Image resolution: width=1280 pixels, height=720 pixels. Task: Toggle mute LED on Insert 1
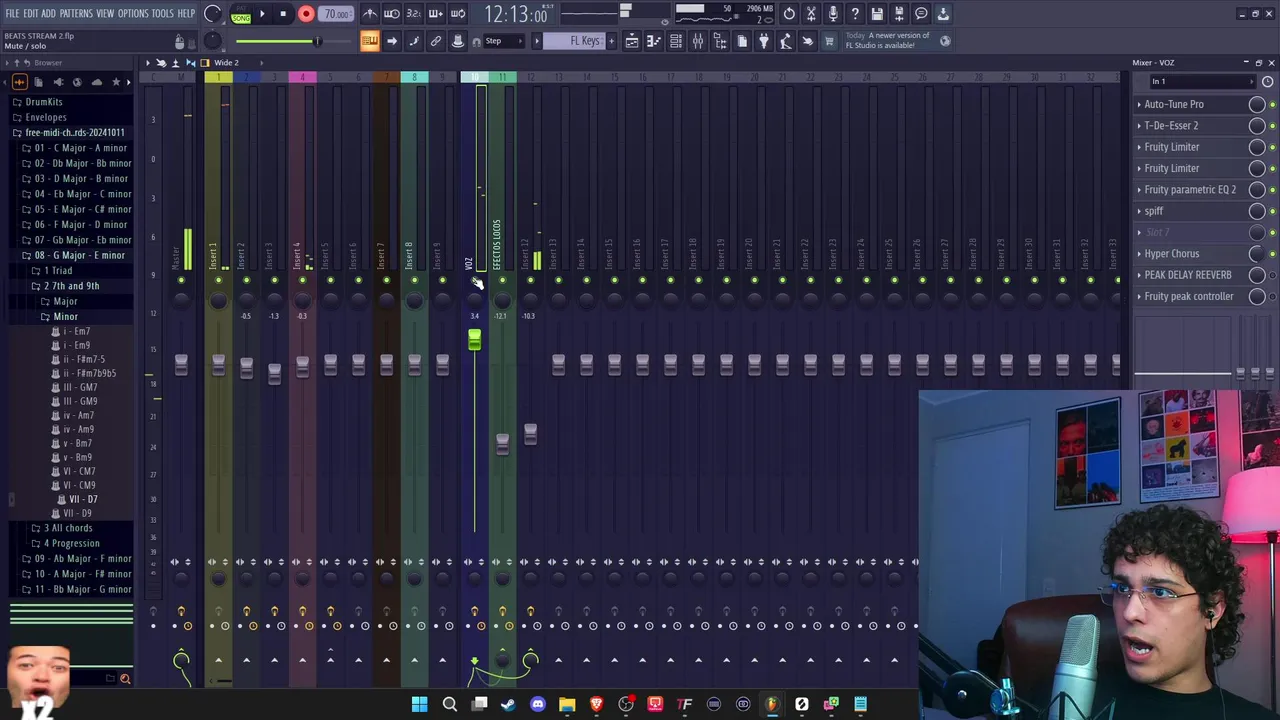pos(218,280)
